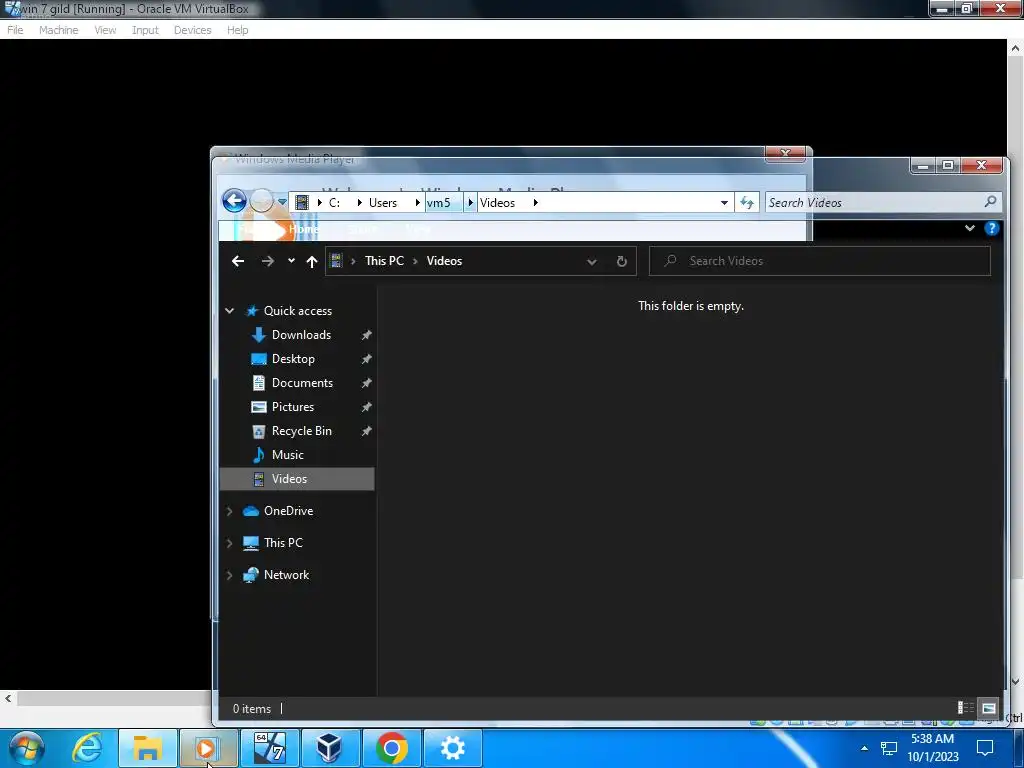Image resolution: width=1024 pixels, height=768 pixels.
Task: Open Pictures in Quick access
Action: tap(293, 407)
